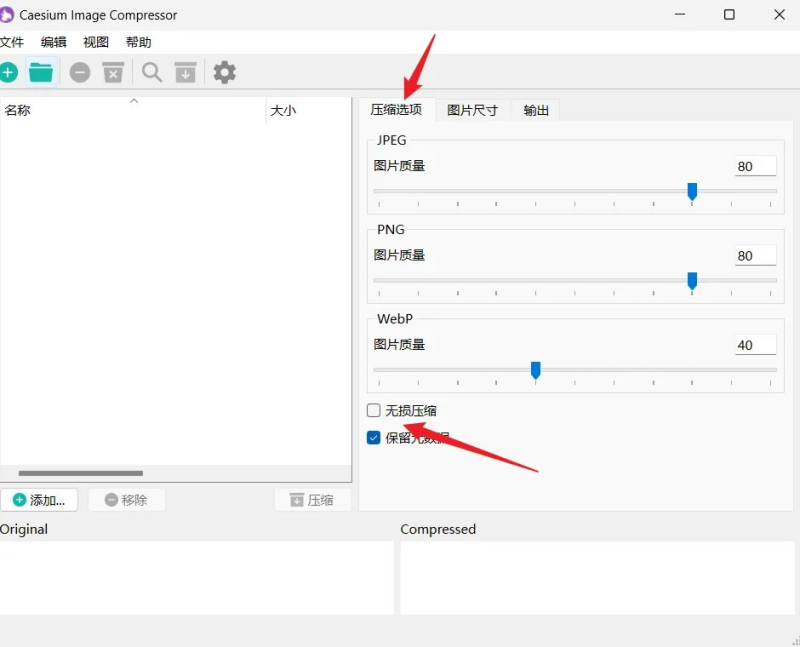The height and width of the screenshot is (647, 800).
Task: Click the sort arrow on the 名称 column
Action: (x=133, y=101)
